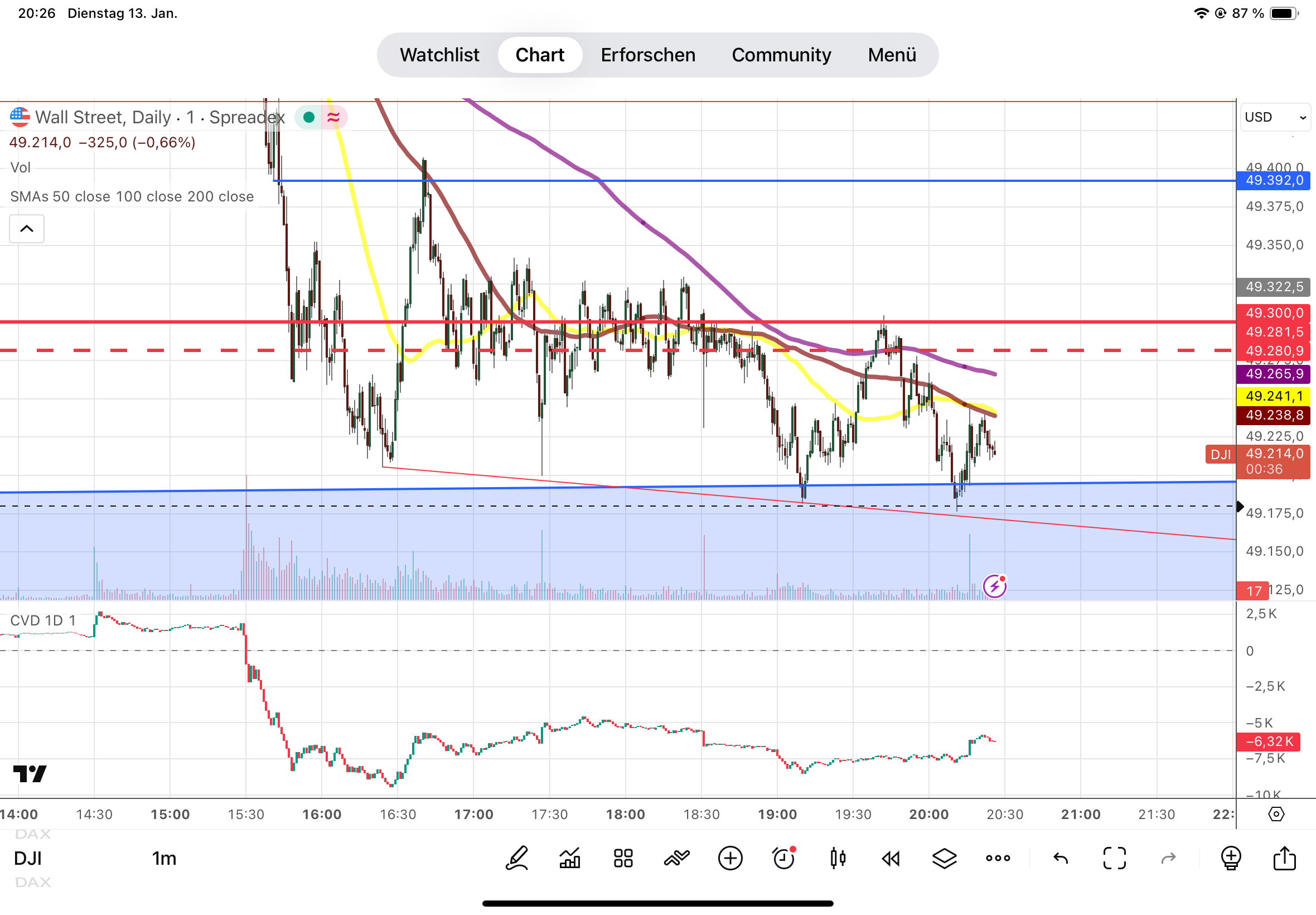Screen dimensions: 1316x915
Task: Open the 1m timeframe selector
Action: click(x=164, y=858)
